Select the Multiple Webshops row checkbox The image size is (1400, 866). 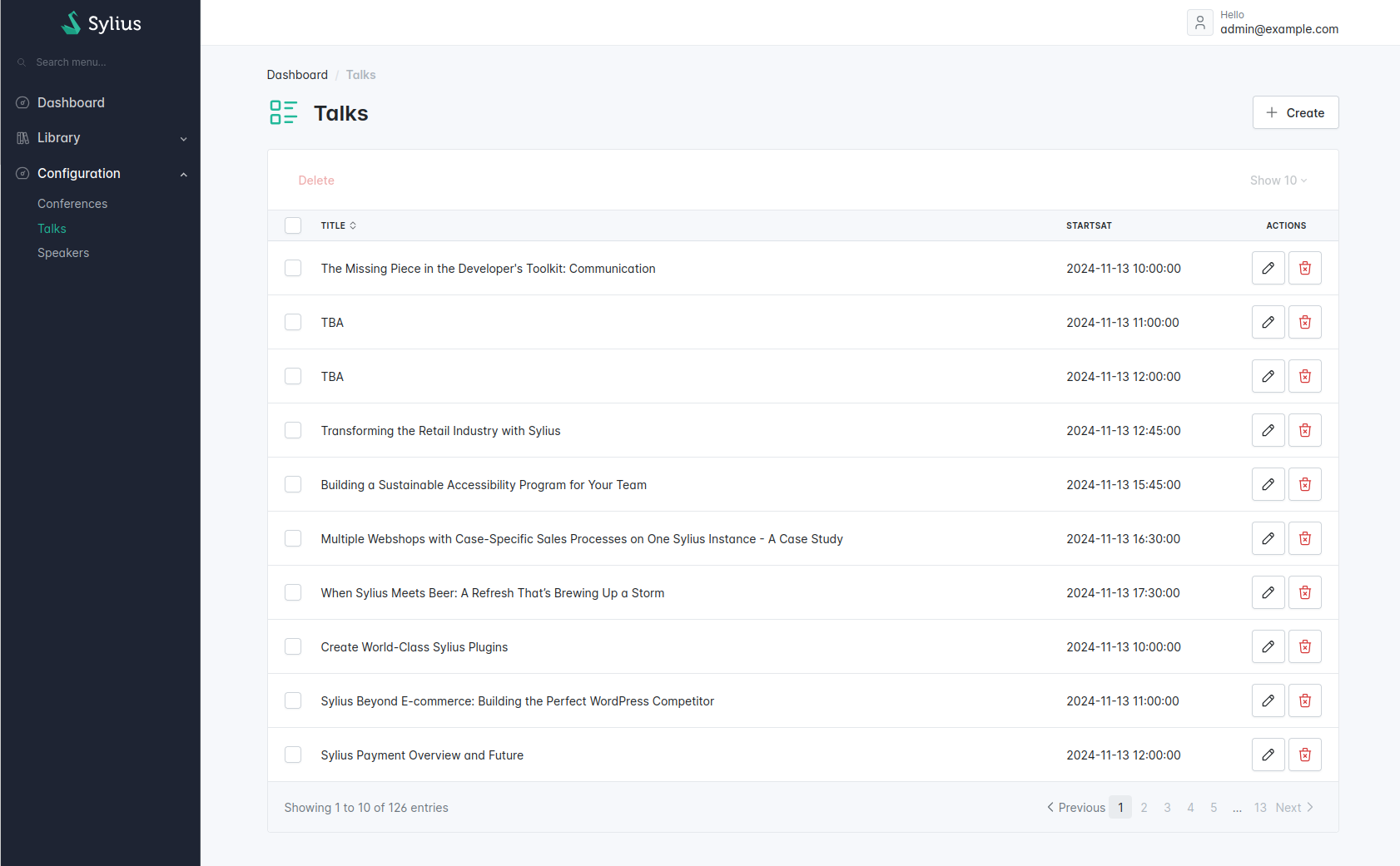click(293, 538)
